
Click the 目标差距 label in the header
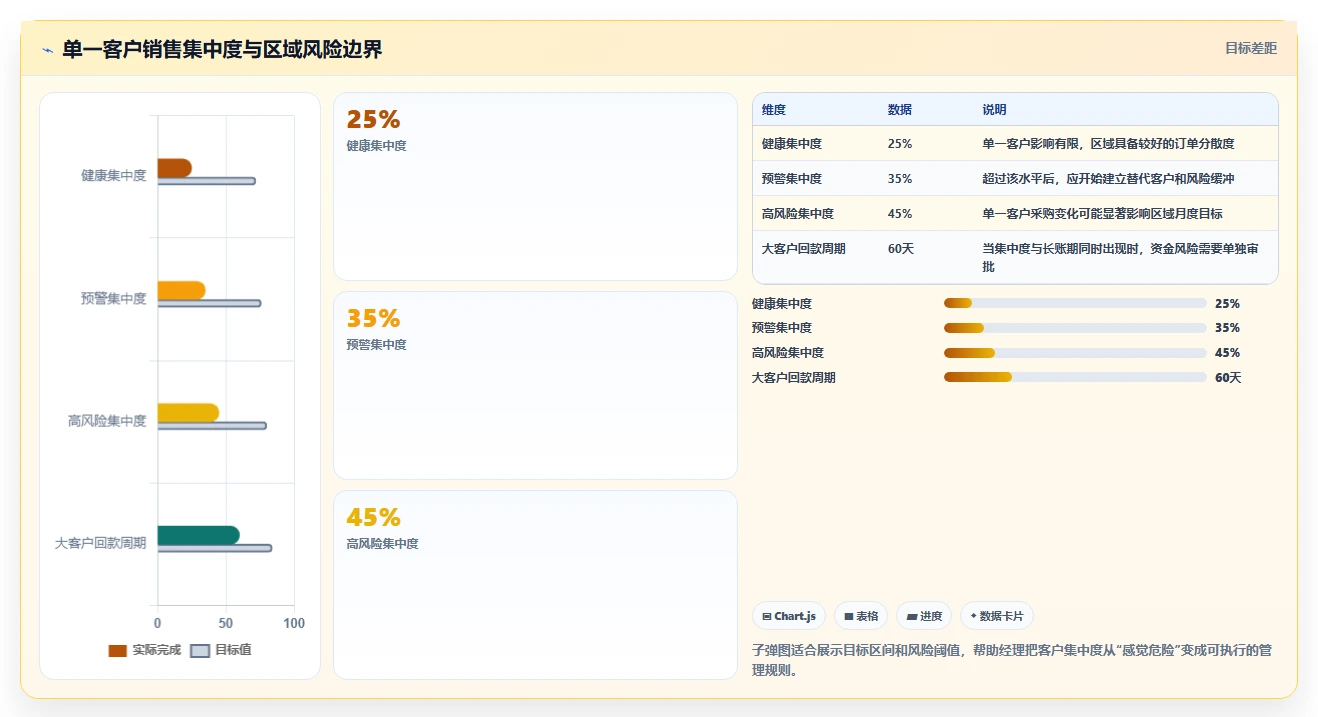coord(1251,48)
